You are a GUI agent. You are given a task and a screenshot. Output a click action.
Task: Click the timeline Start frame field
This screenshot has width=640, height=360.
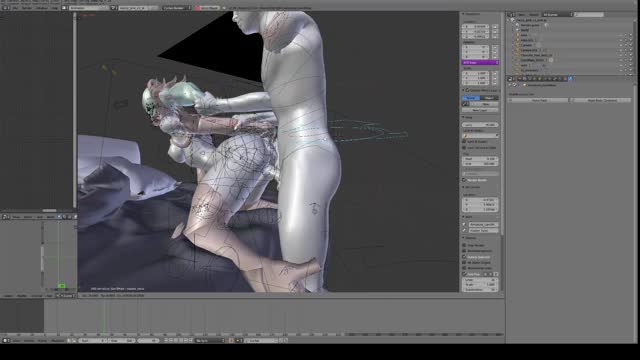(93, 340)
